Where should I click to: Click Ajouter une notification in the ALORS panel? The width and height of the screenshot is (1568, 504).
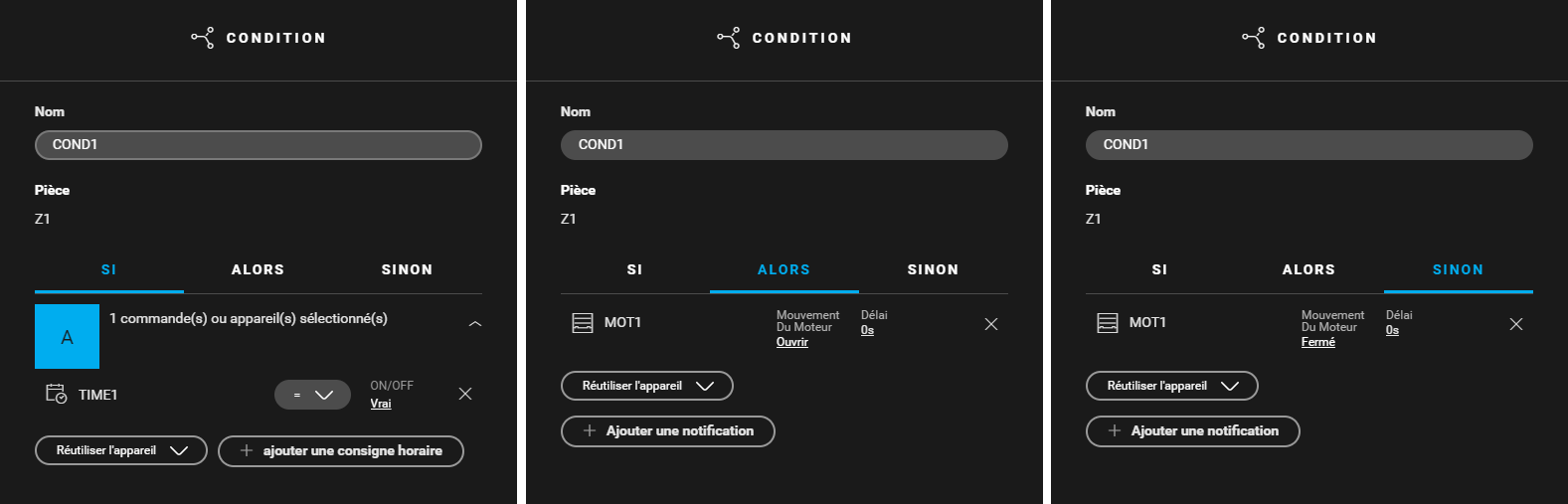pos(668,431)
